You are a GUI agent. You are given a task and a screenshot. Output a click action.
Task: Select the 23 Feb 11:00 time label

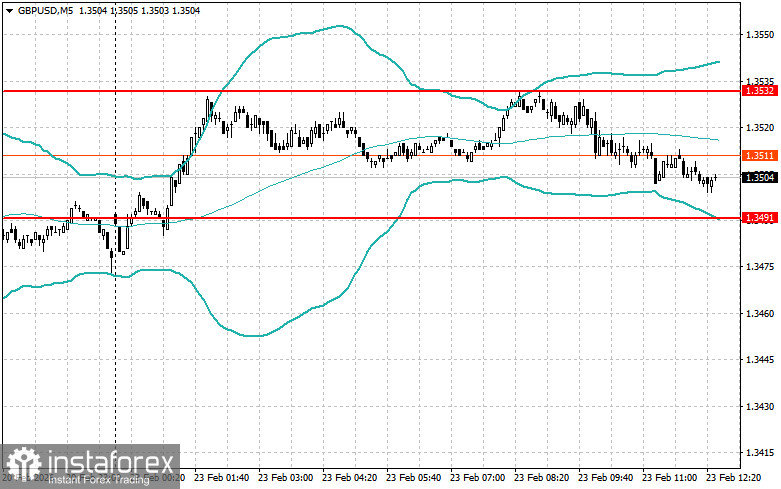coord(669,478)
